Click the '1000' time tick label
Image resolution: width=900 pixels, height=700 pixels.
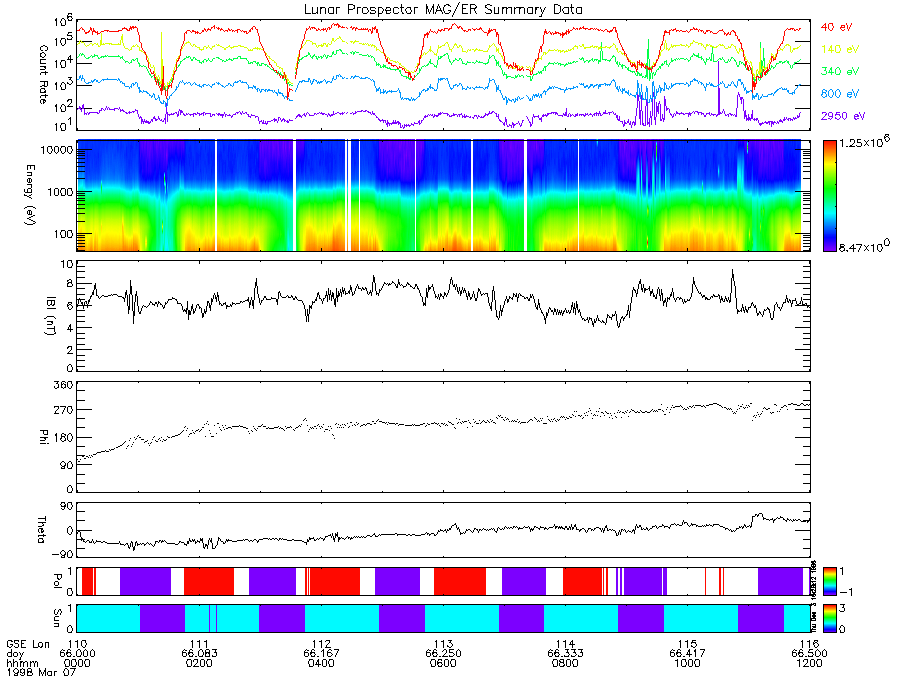pos(687,663)
